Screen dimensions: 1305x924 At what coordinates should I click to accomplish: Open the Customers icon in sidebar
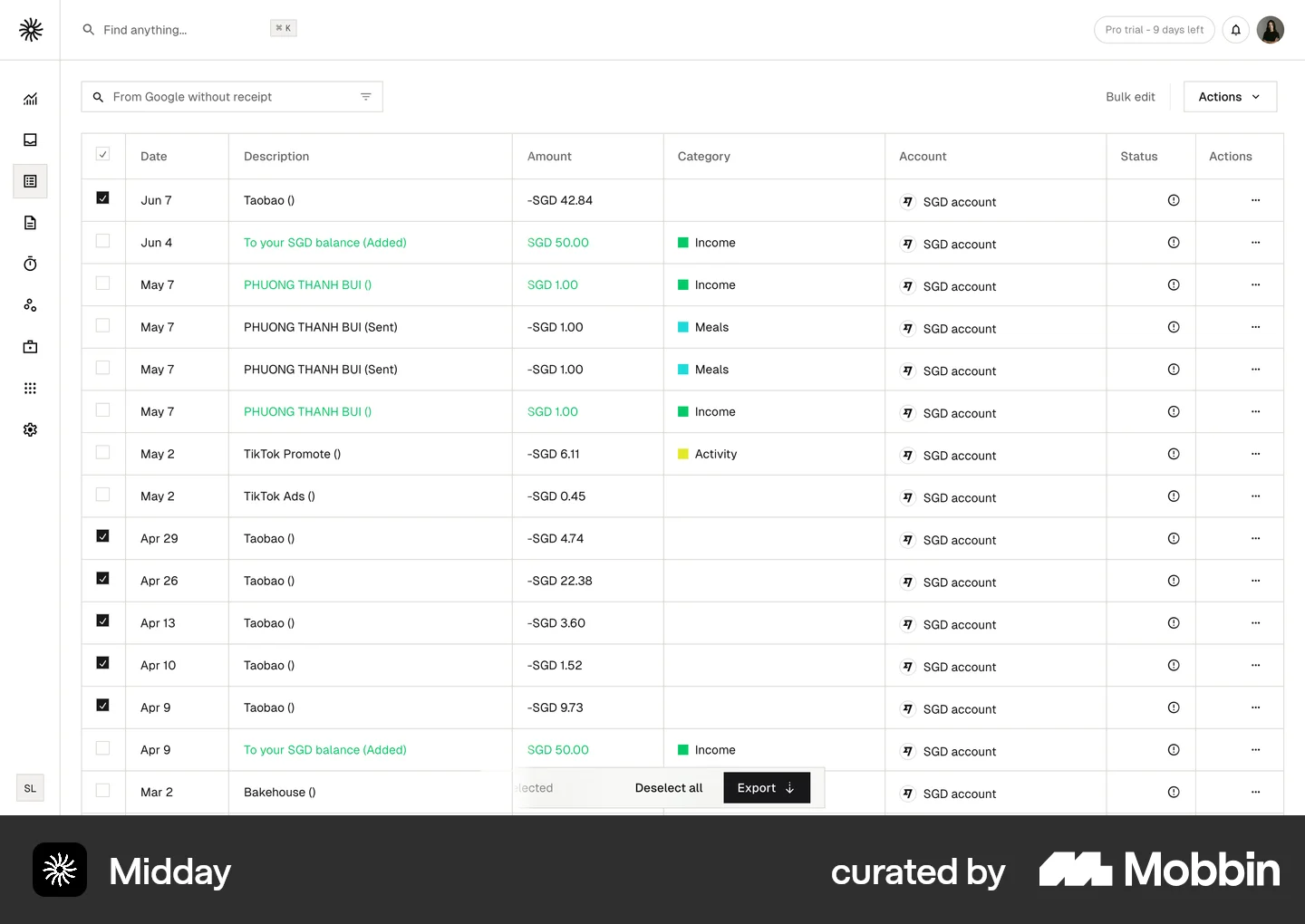[30, 305]
